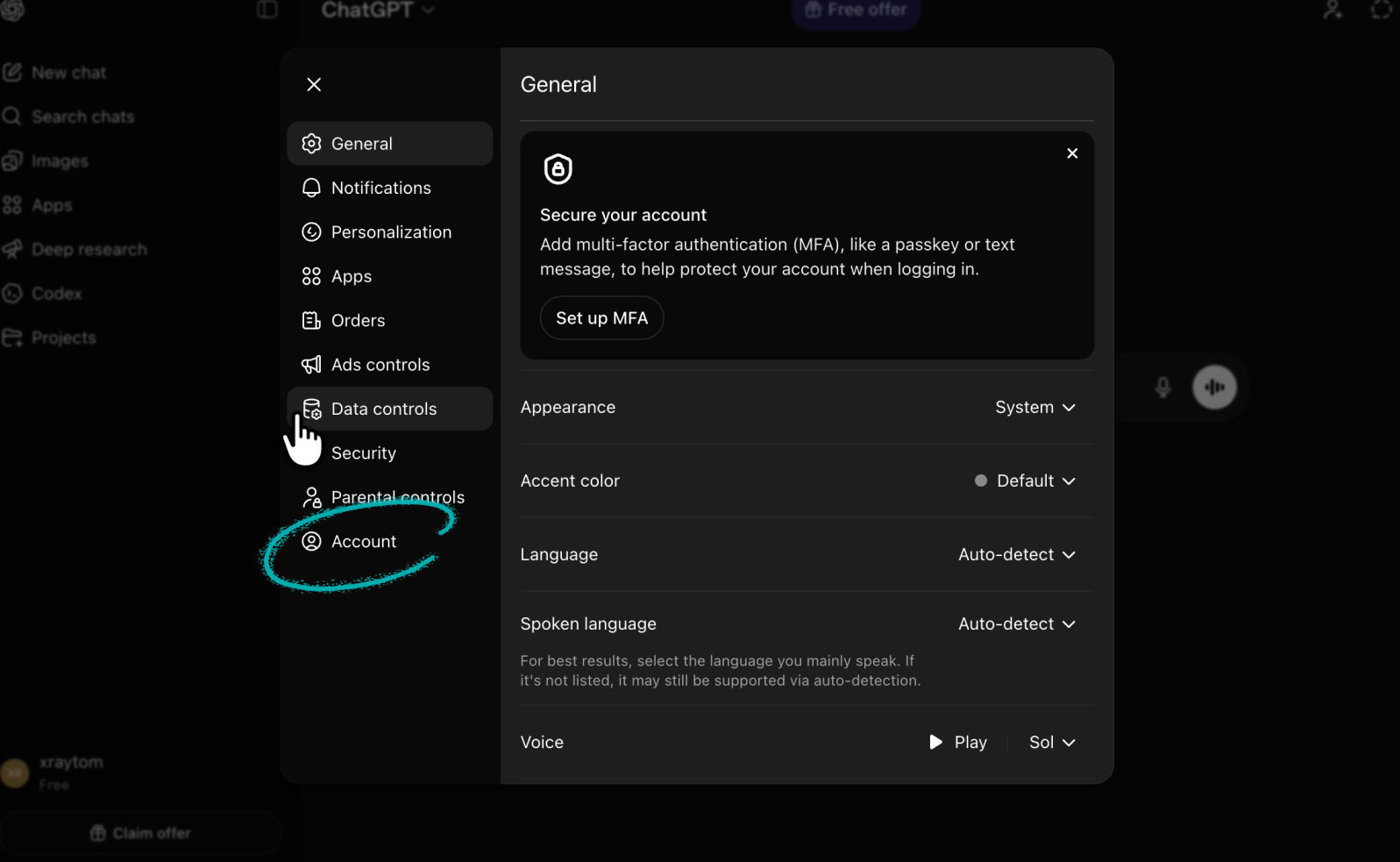Click the Codex icon in the sidebar
This screenshot has height=862, width=1400.
point(12,294)
